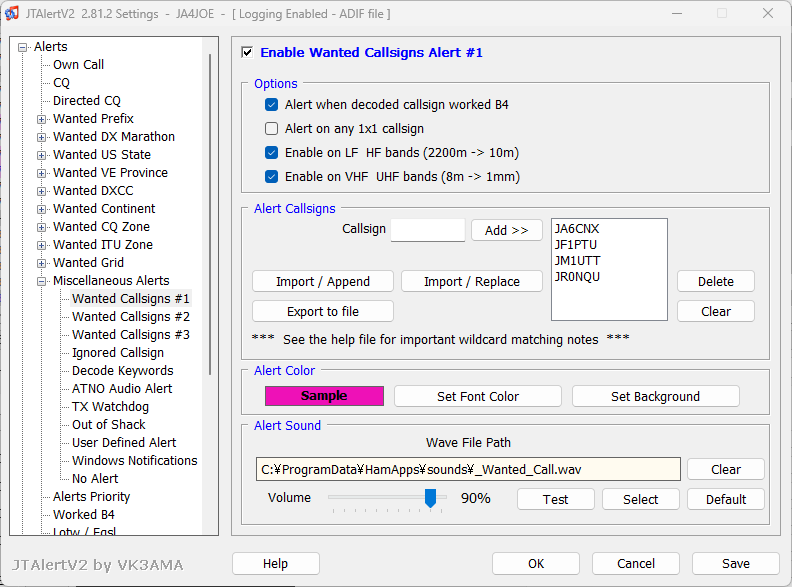Select JA6CNX in the callsign list
Screen dimensions: 792x587
click(577, 229)
